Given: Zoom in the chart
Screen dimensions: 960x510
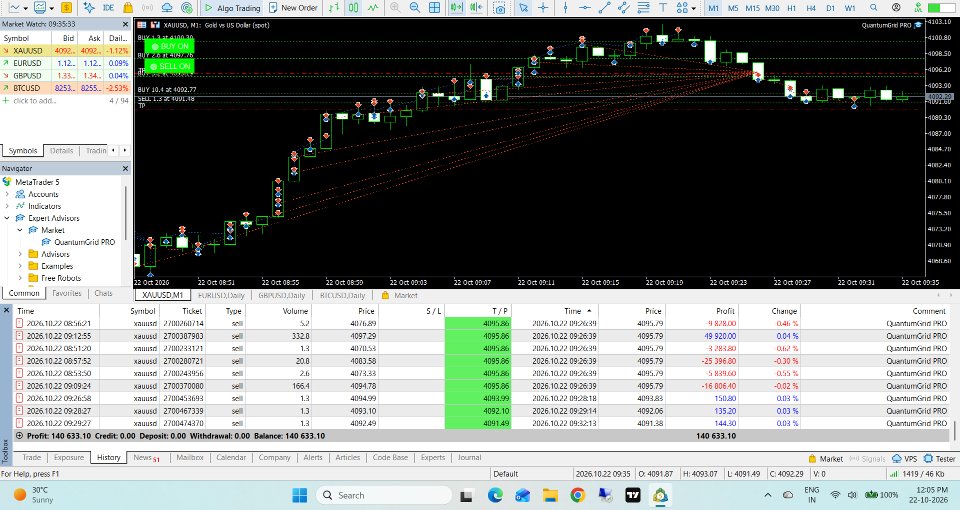Looking at the screenshot, I should 395,7.
